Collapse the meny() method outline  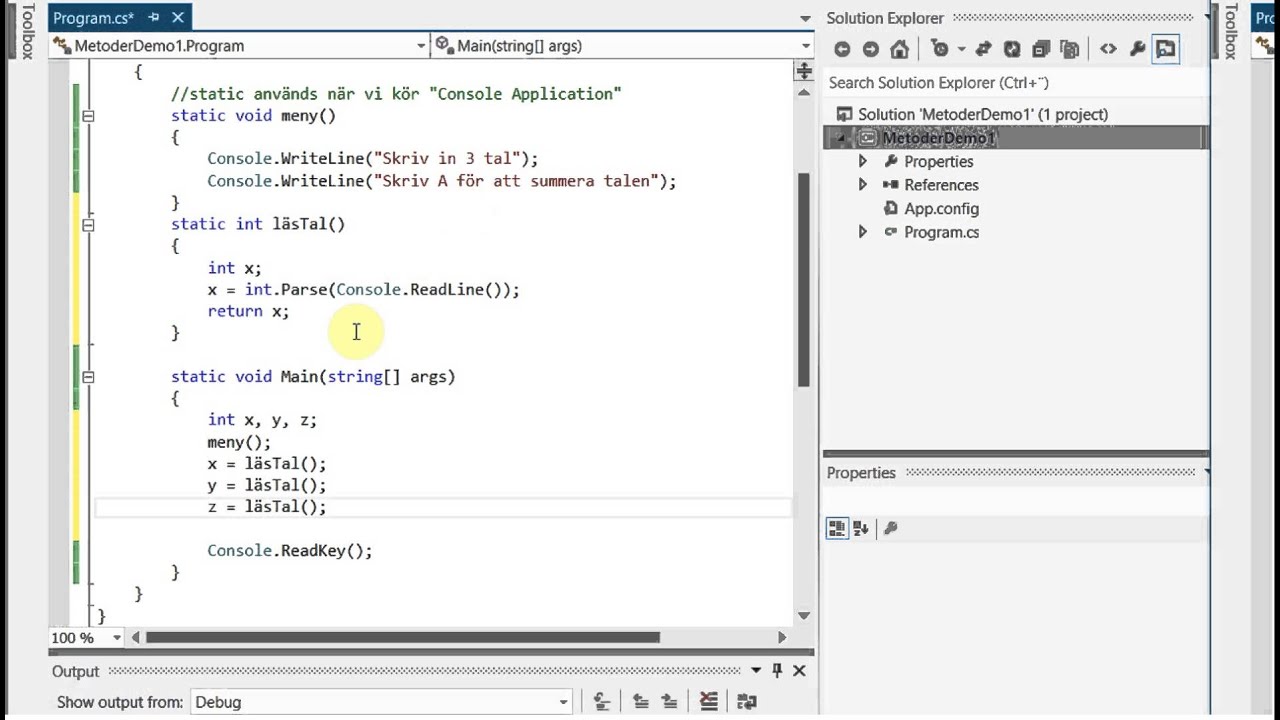[88, 116]
